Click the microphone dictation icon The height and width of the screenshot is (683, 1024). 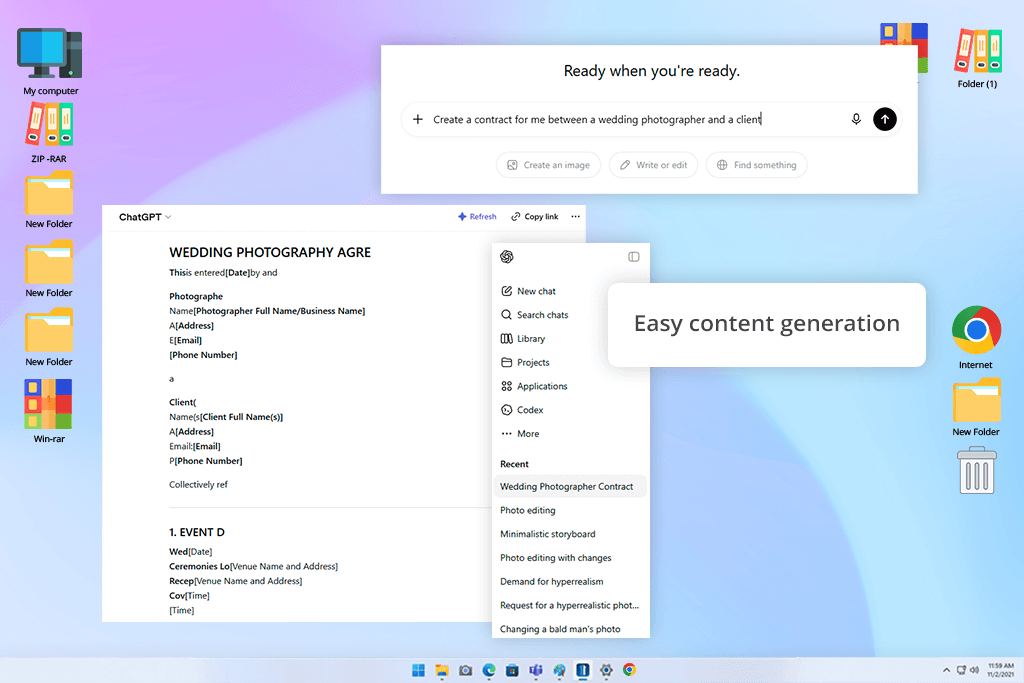coord(856,119)
